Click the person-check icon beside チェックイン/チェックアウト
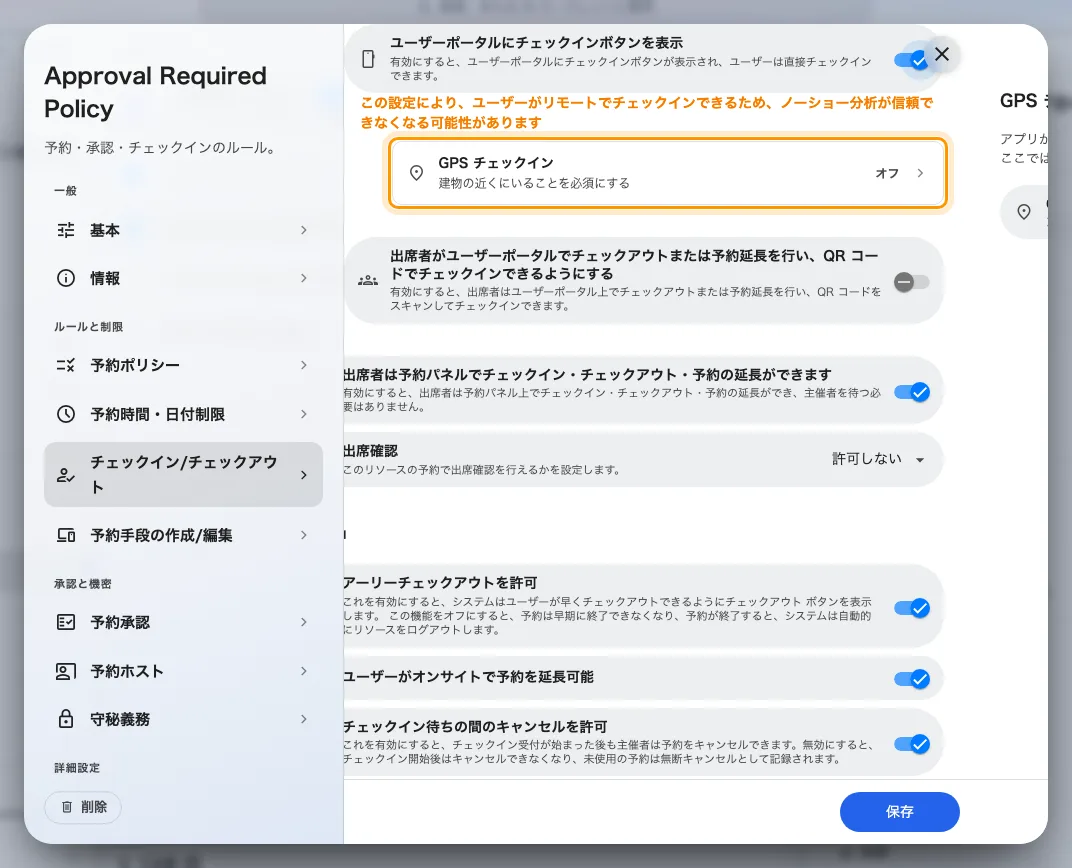 click(x=66, y=475)
